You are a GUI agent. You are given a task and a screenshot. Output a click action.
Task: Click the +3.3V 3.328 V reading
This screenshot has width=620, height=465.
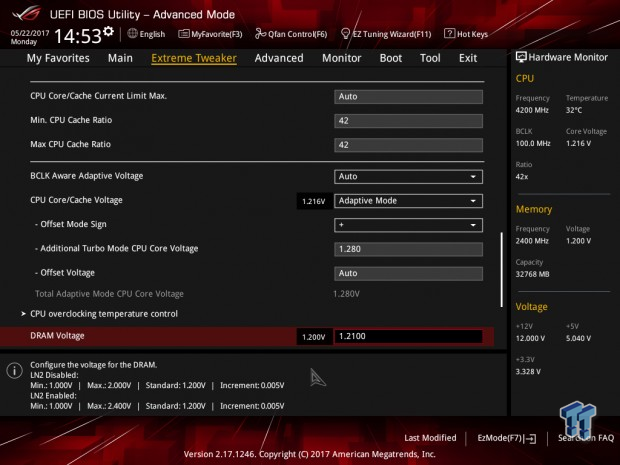pyautogui.click(x=528, y=372)
